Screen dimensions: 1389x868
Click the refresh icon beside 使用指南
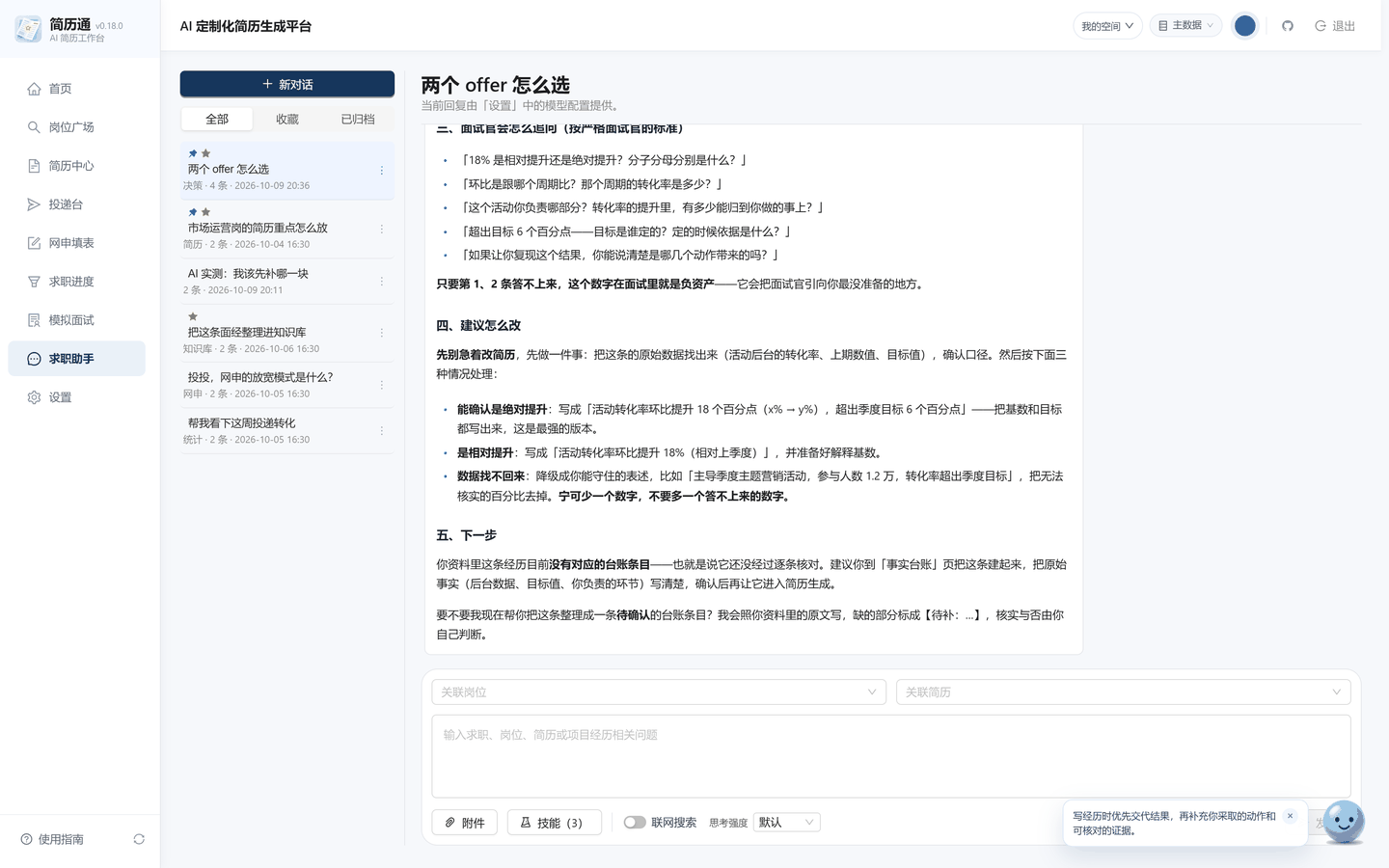click(139, 839)
